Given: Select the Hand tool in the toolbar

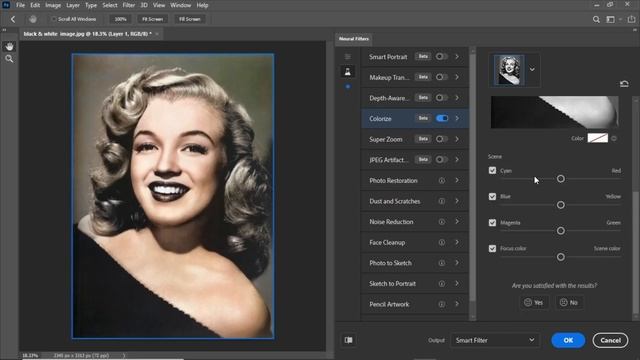Looking at the screenshot, I should (x=9, y=47).
